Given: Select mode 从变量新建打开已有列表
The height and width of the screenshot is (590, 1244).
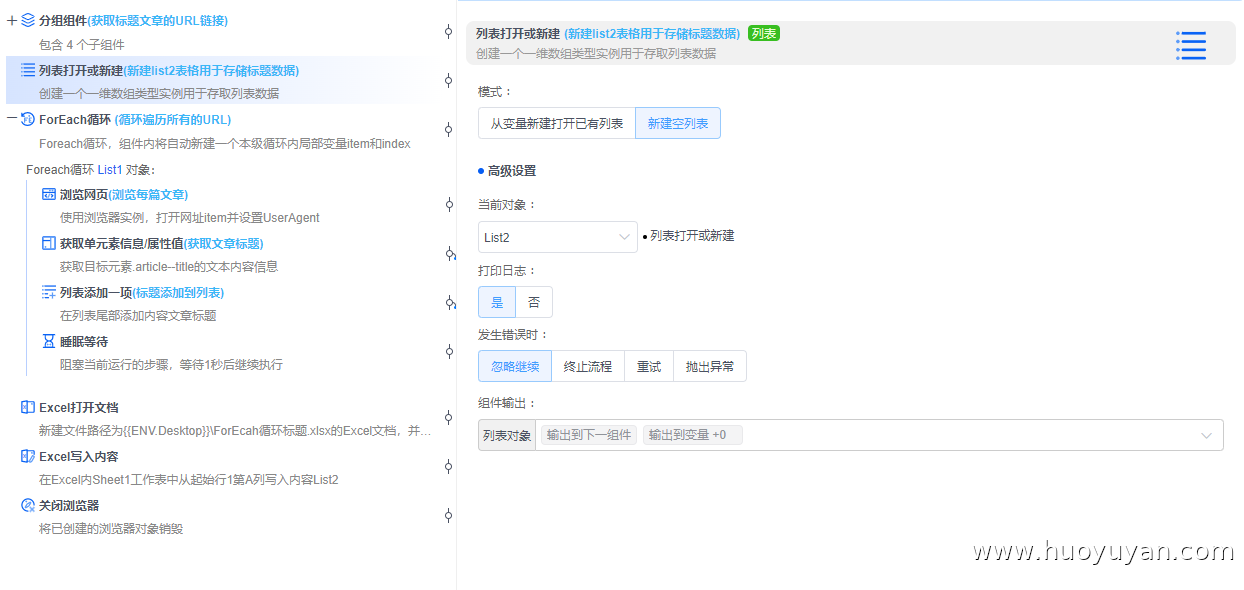Looking at the screenshot, I should [x=557, y=123].
